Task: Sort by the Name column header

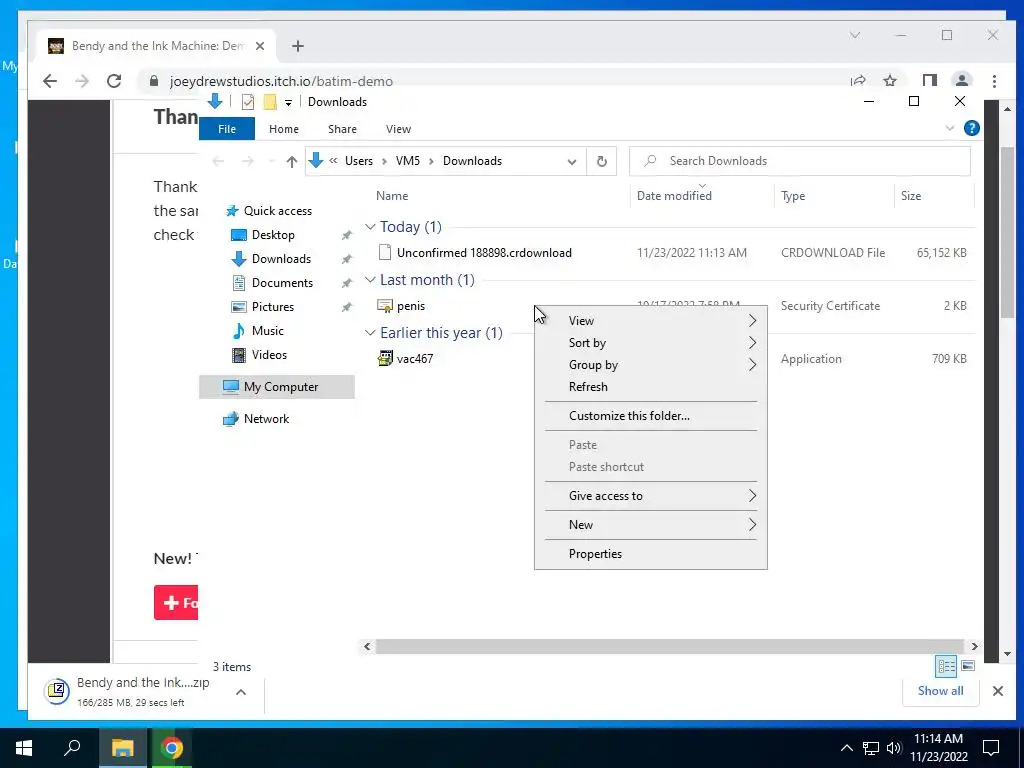Action: click(x=392, y=196)
